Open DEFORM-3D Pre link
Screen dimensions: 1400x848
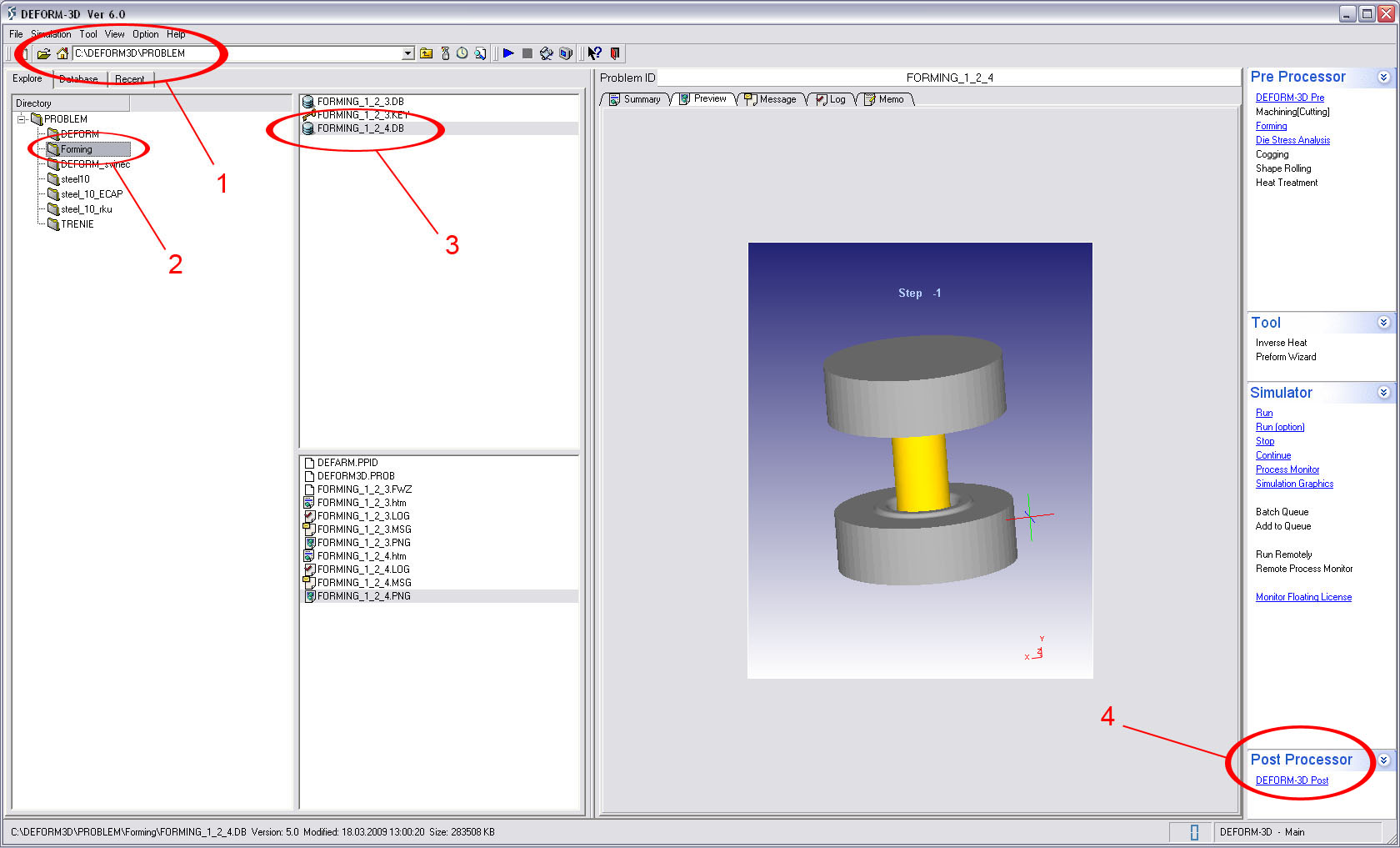coord(1289,98)
